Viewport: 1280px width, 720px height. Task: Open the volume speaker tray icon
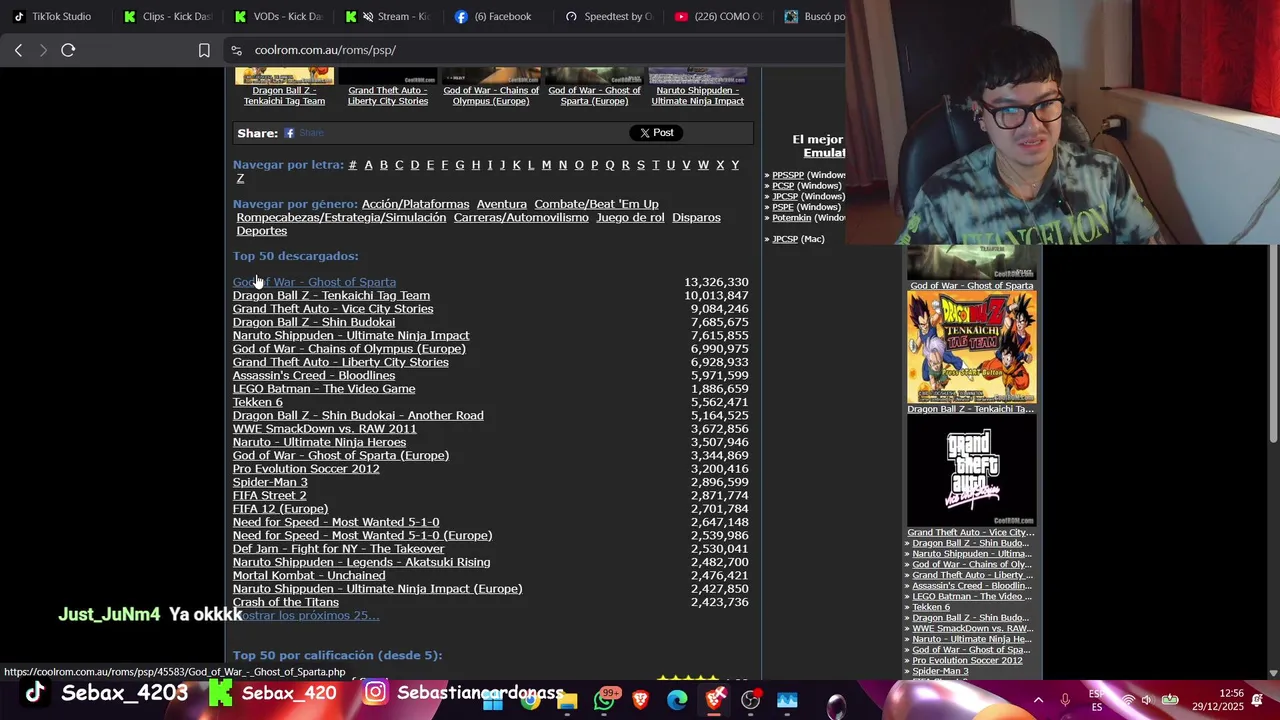pos(1146,700)
